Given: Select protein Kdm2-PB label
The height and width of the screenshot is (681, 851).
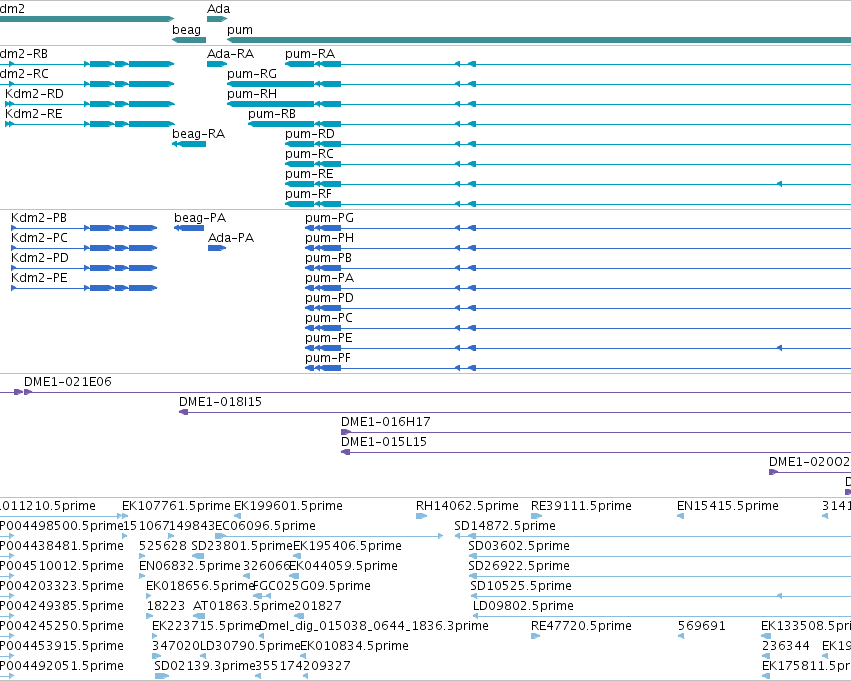Looking at the screenshot, I should click(39, 218).
